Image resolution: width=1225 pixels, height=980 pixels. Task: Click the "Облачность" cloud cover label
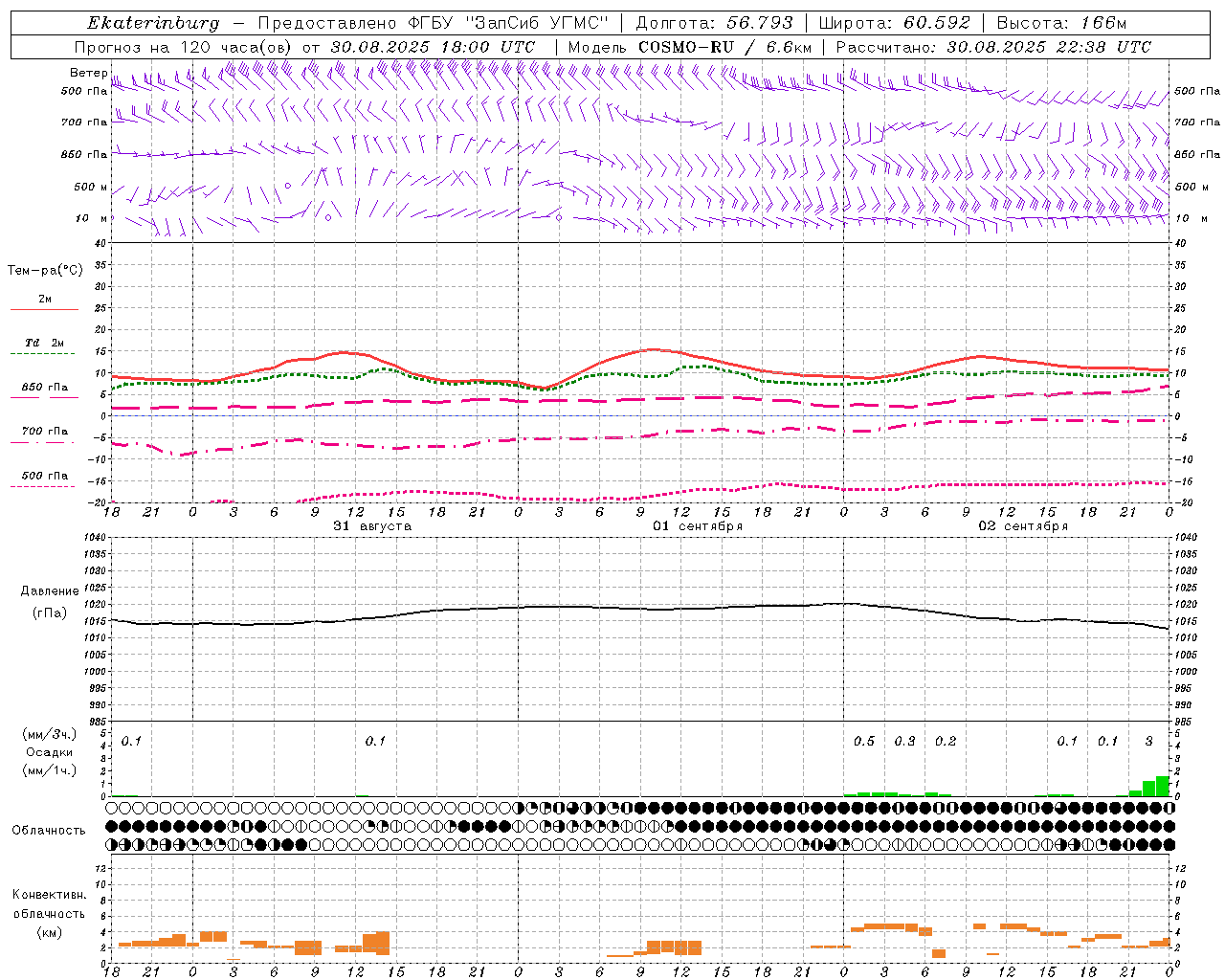click(x=49, y=831)
